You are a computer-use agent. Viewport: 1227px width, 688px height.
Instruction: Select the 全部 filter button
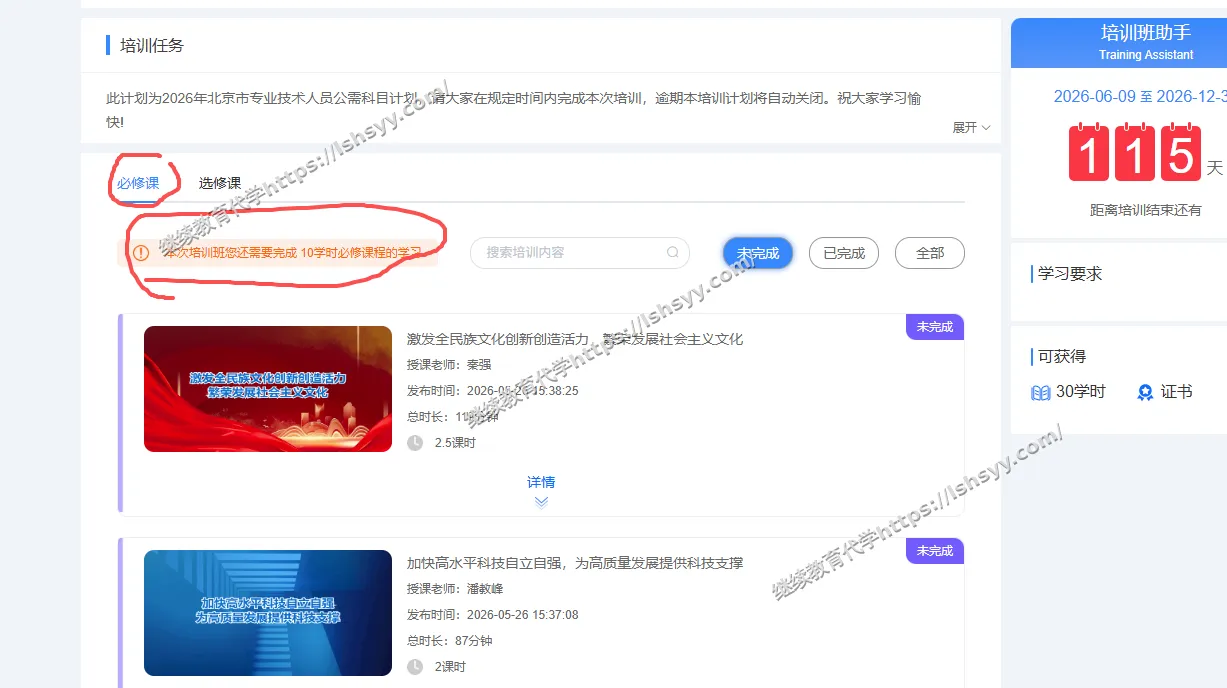pos(930,253)
